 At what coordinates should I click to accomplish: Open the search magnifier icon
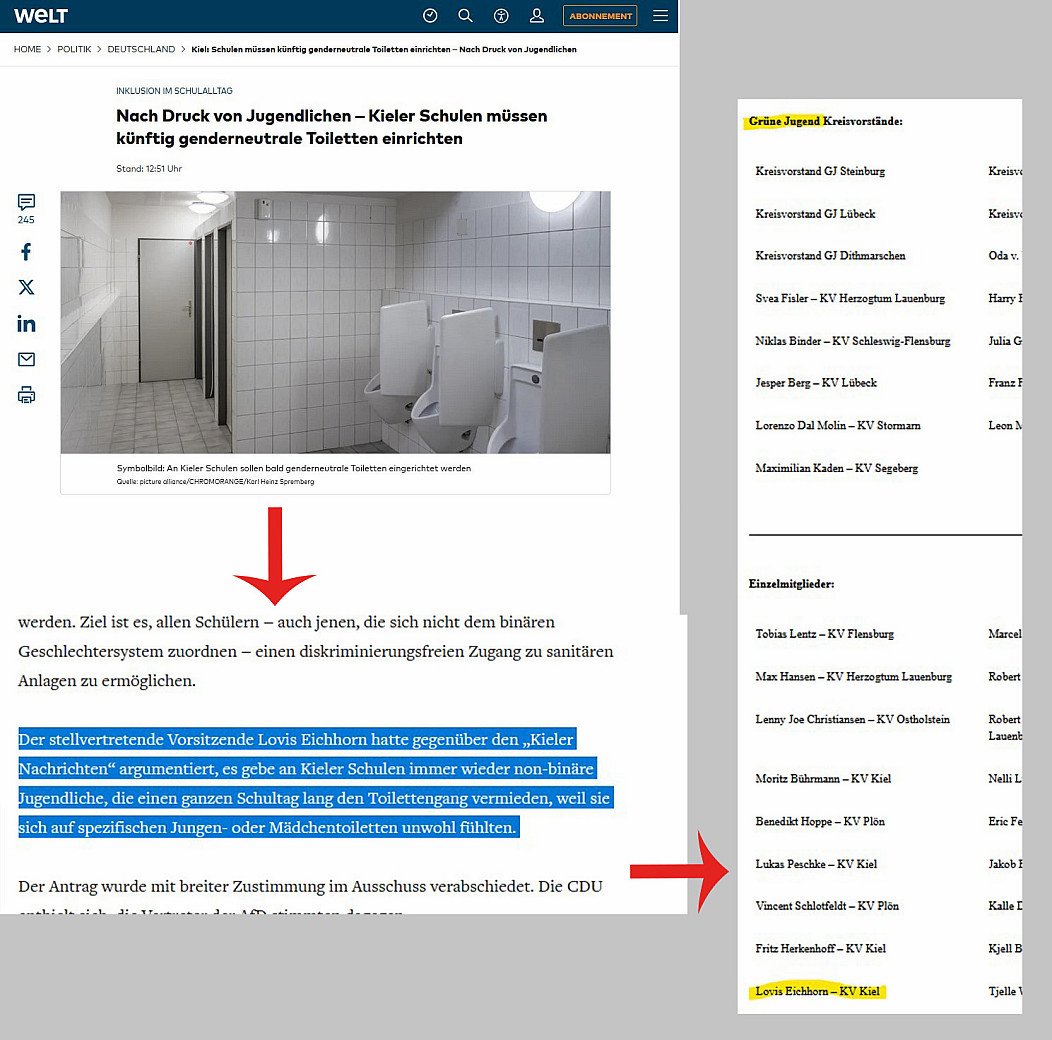click(x=465, y=16)
